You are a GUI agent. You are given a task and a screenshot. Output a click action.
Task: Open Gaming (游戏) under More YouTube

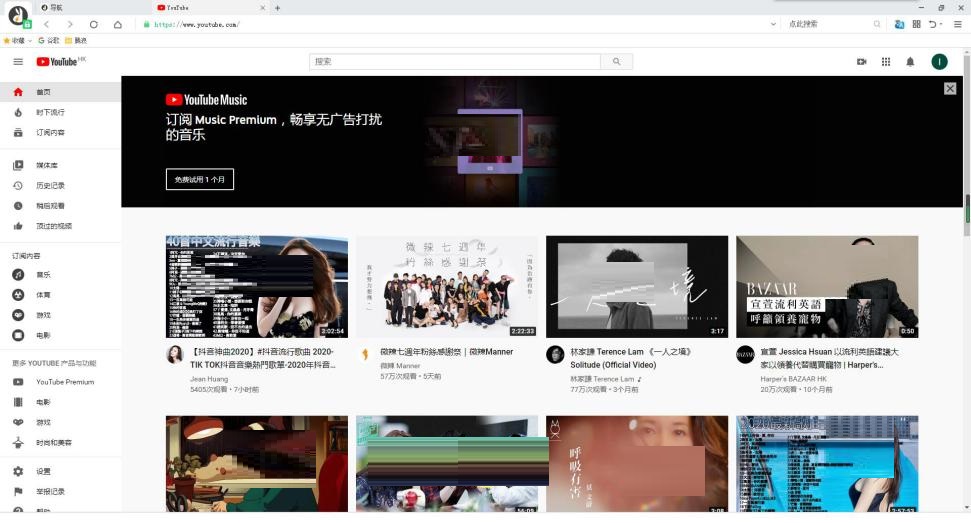60,422
